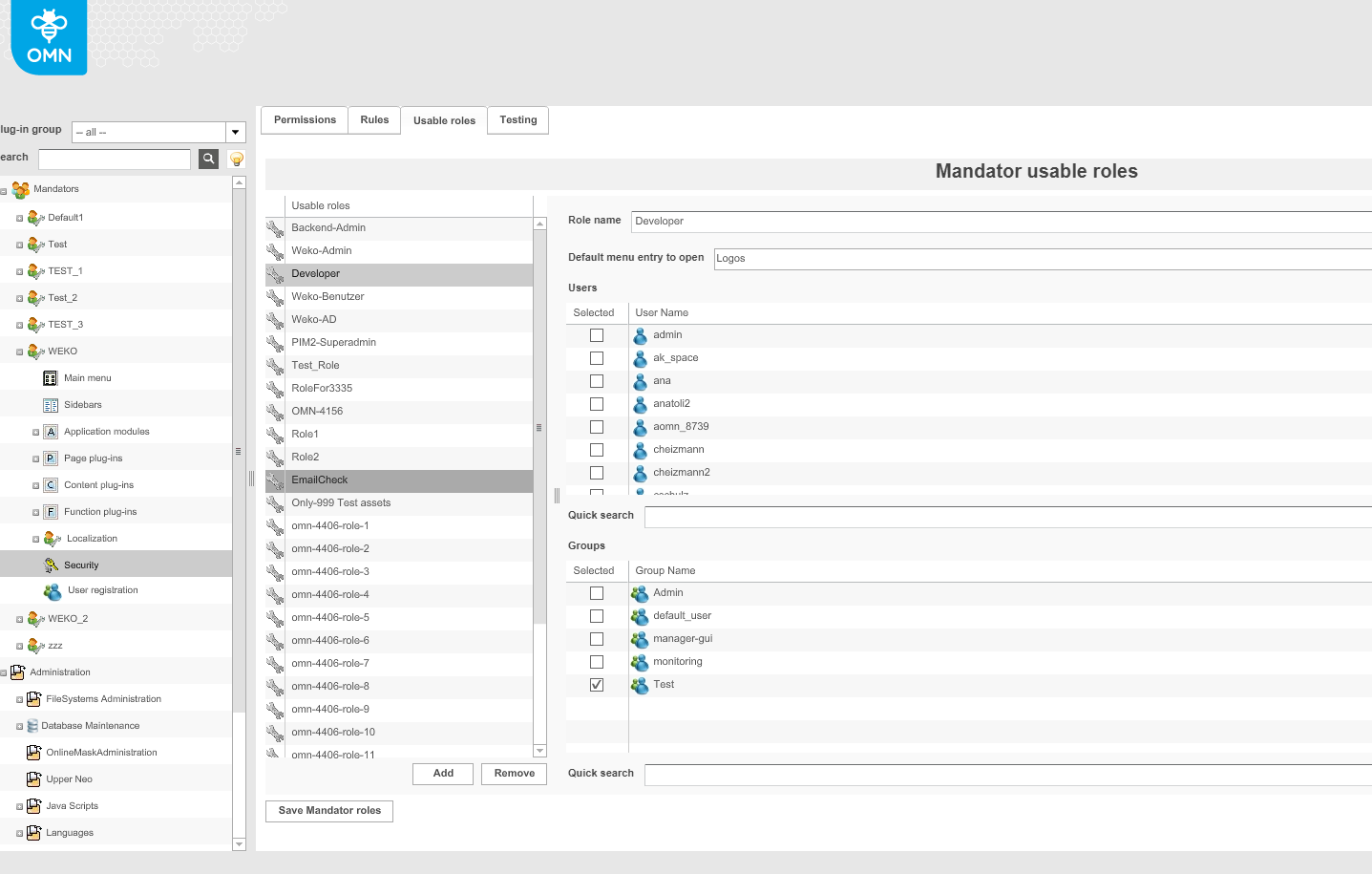Open Database Maintenance via its database icon
1372x874 pixels.
pos(32,725)
